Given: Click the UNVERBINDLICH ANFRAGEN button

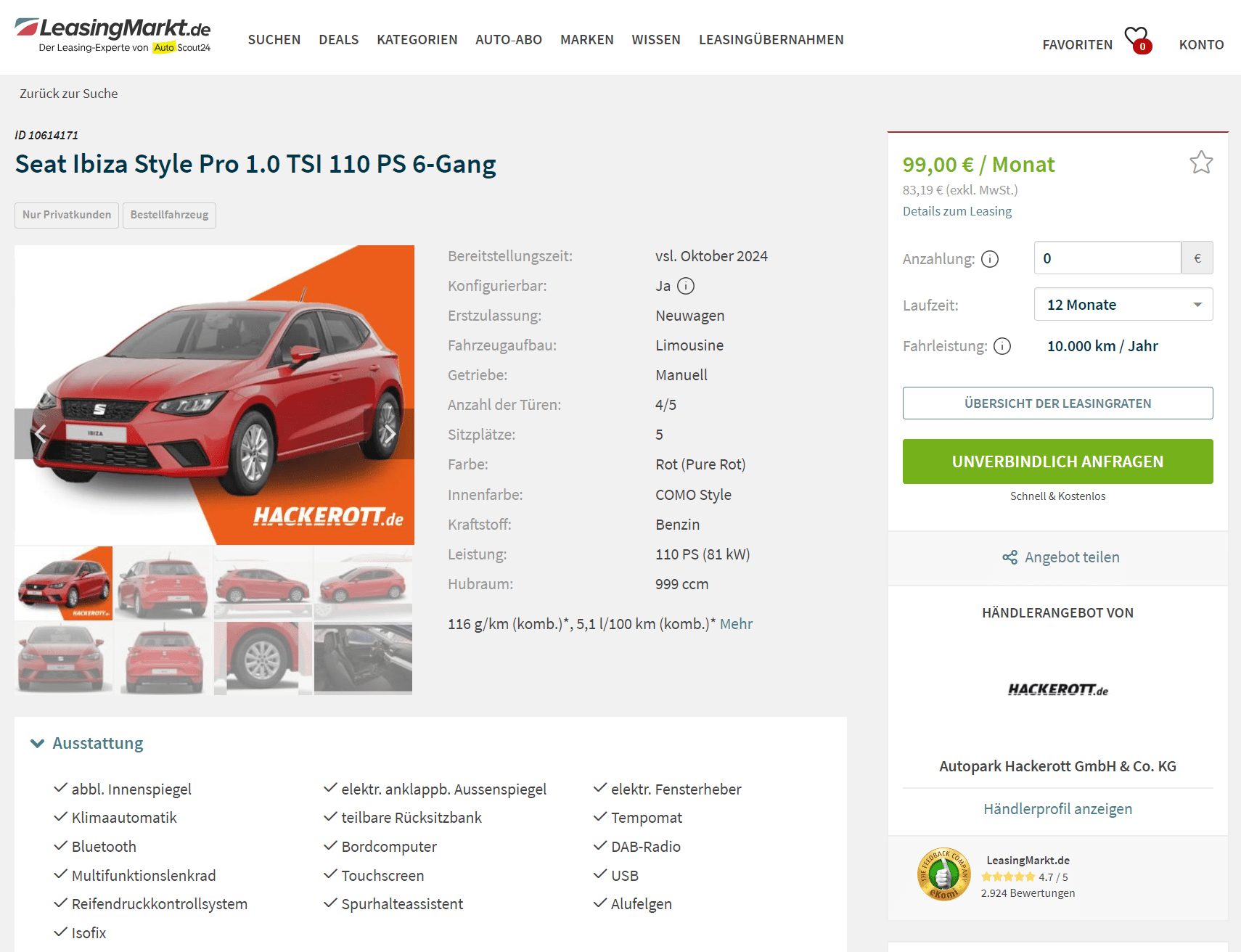Looking at the screenshot, I should pos(1058,461).
